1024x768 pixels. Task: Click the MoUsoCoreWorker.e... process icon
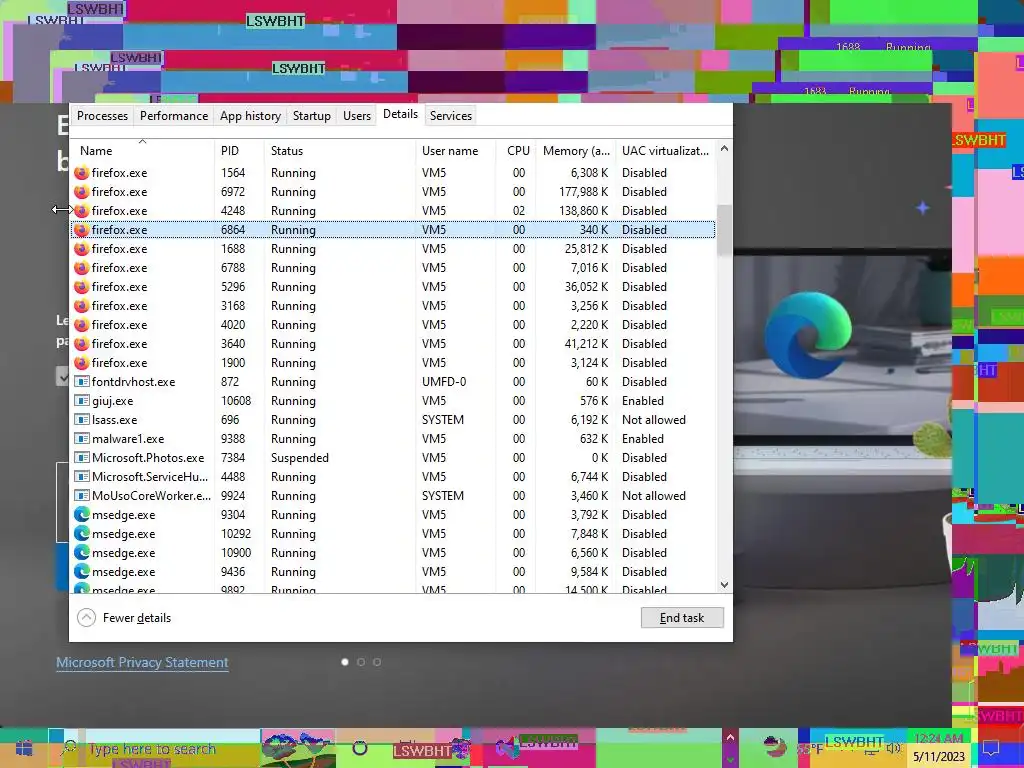click(82, 495)
